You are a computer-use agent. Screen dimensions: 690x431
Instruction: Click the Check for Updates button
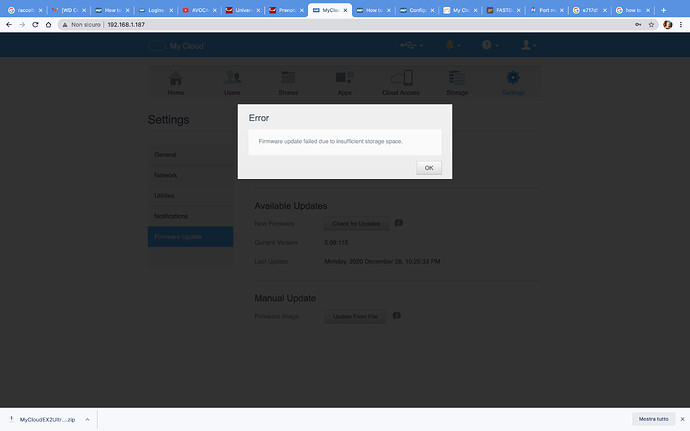(x=356, y=224)
